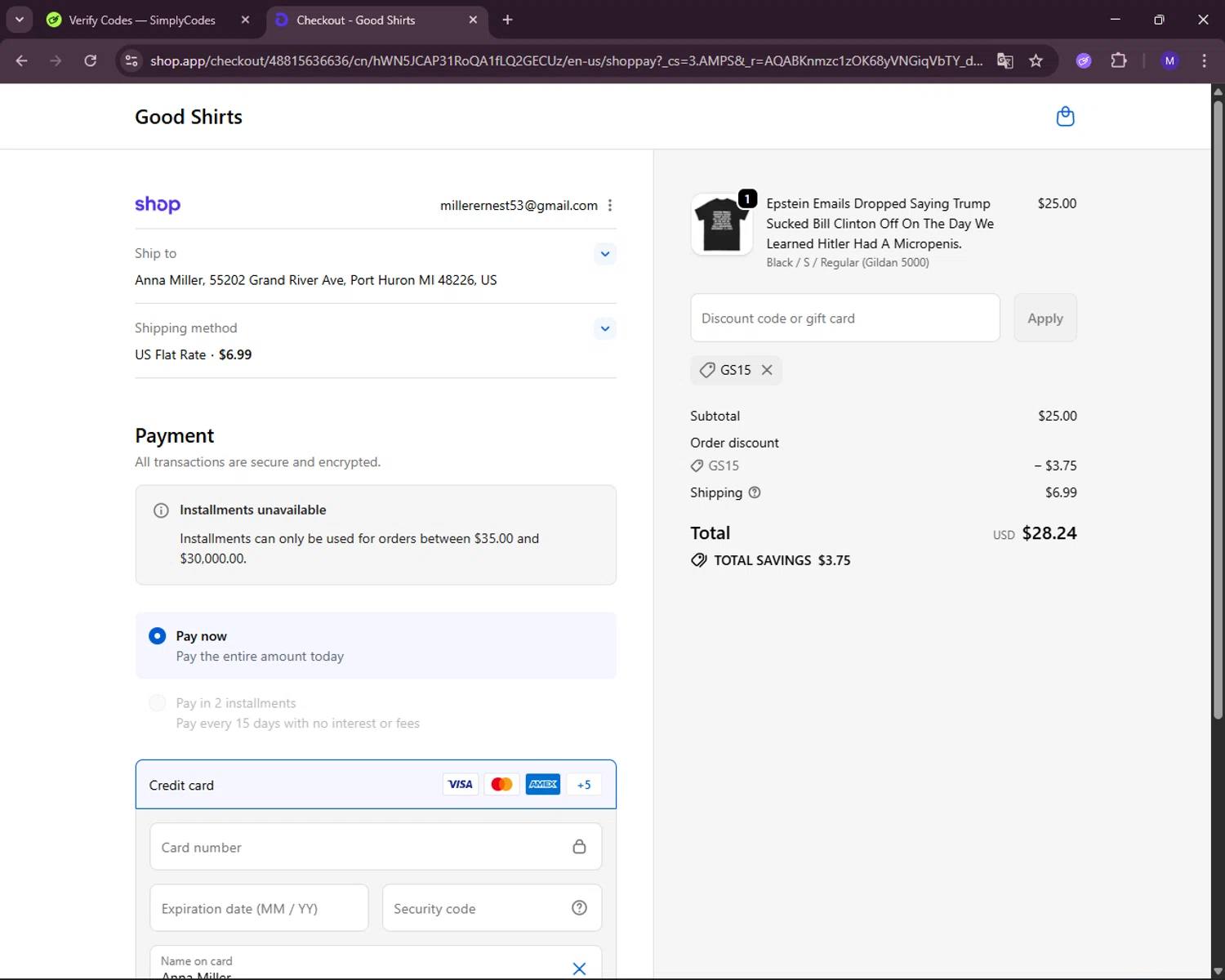This screenshot has width=1225, height=980.
Task: Click the page vertical scrollbar
Action: pos(1218,408)
